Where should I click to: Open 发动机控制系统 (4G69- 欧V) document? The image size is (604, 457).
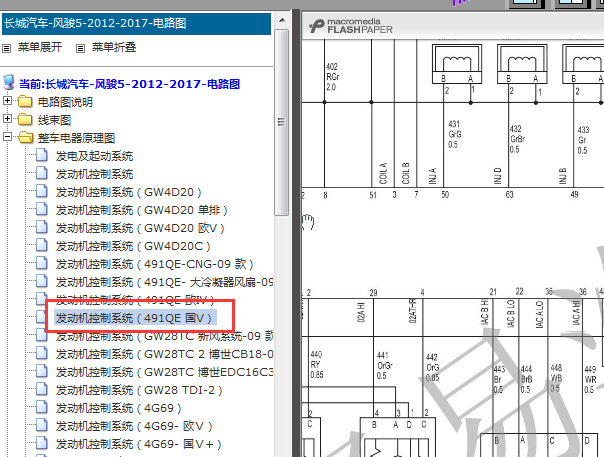tap(134, 426)
